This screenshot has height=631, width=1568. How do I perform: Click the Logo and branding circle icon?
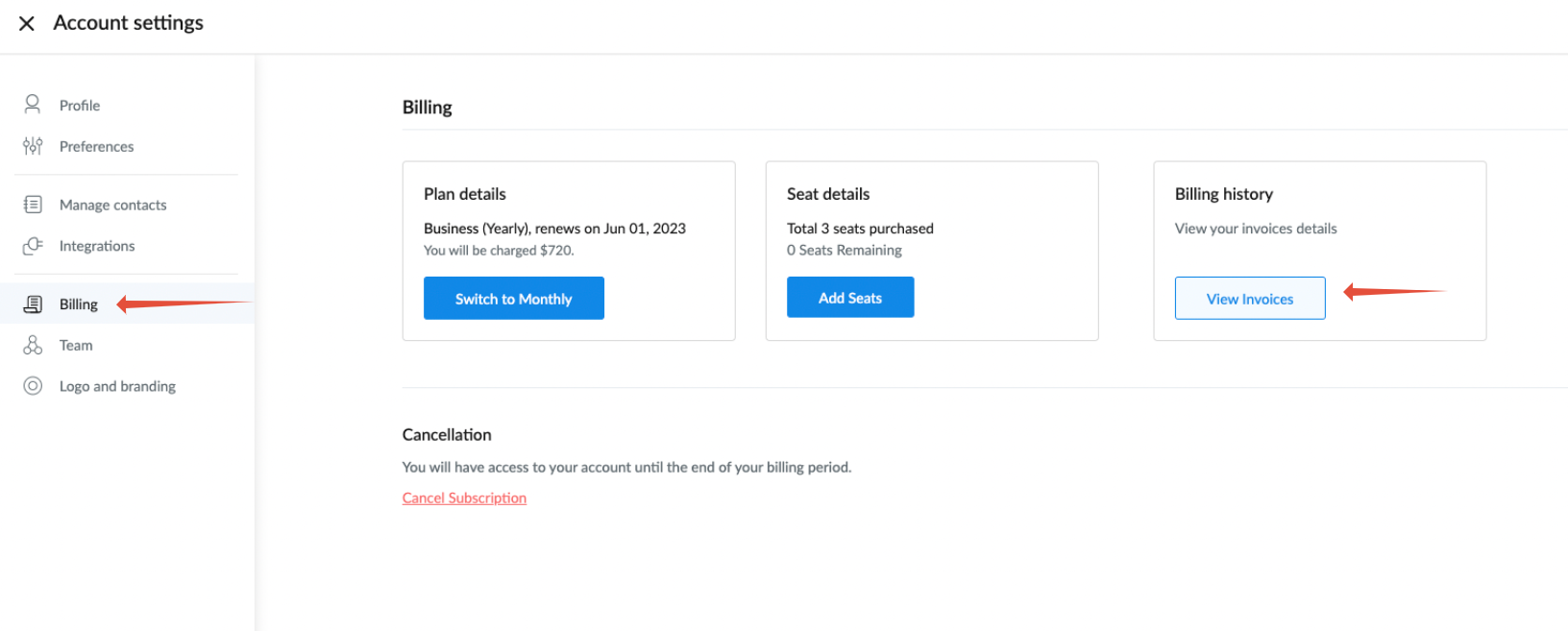coord(33,386)
